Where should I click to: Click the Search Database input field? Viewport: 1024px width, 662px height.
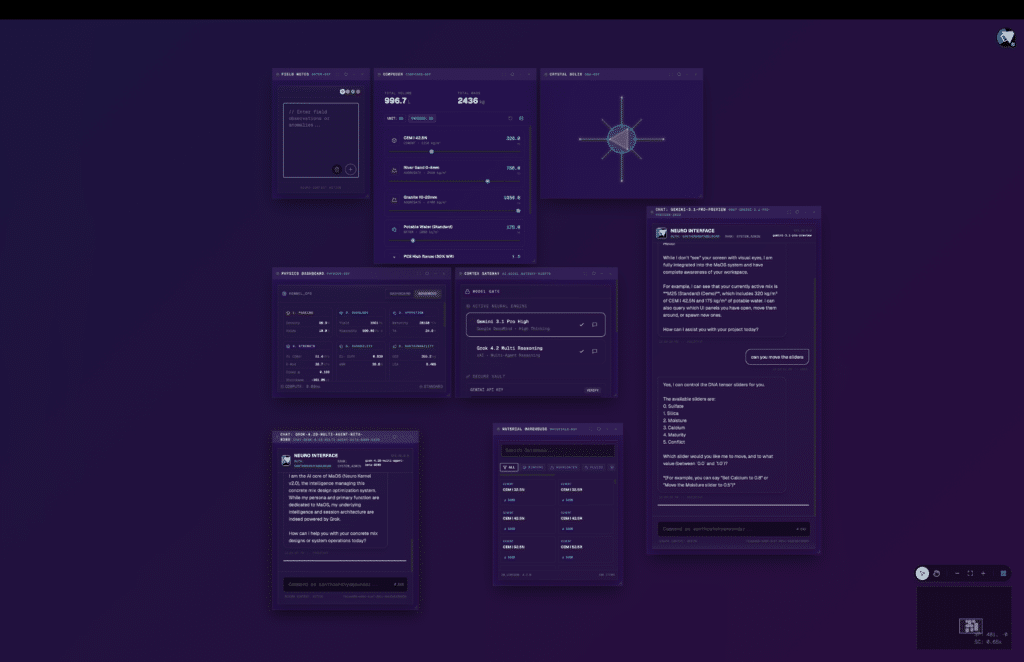click(x=558, y=450)
